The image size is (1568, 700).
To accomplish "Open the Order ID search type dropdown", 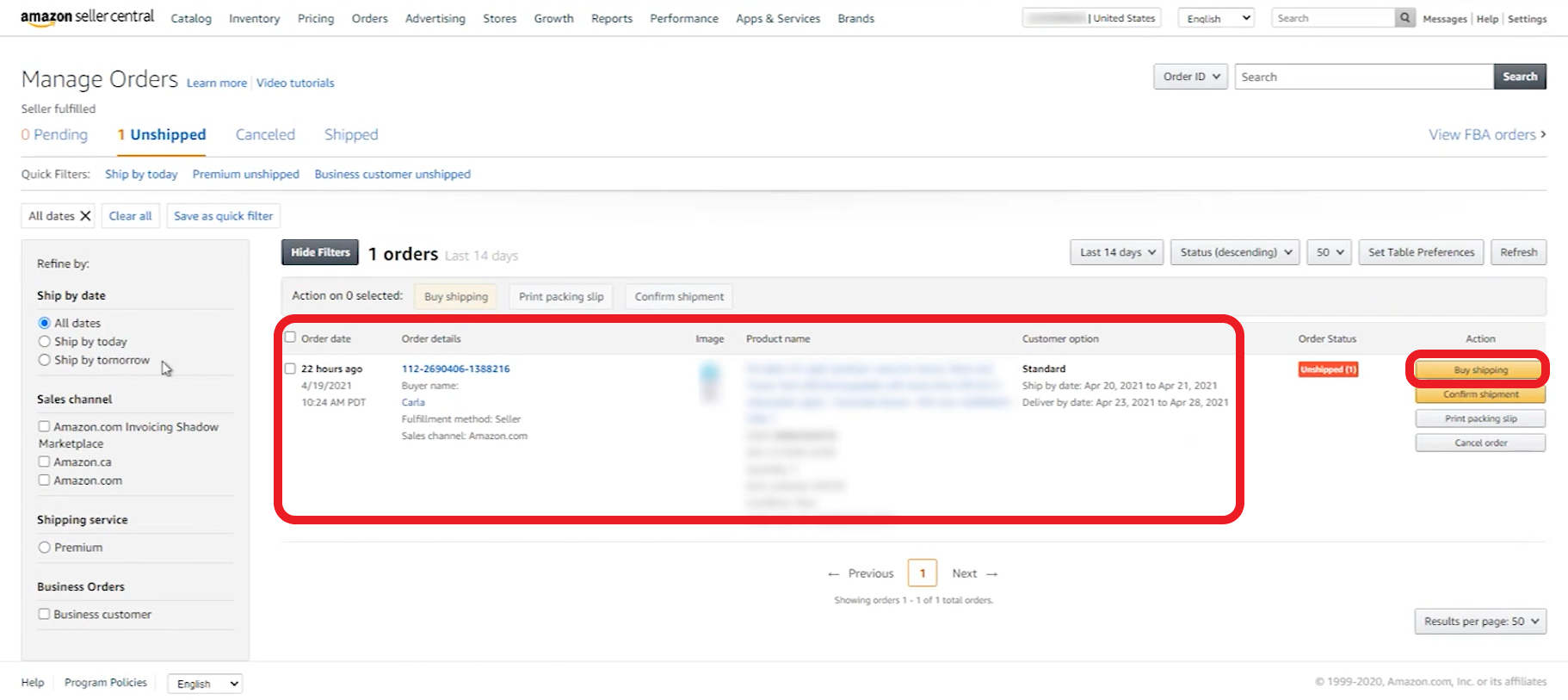I will pos(1190,77).
